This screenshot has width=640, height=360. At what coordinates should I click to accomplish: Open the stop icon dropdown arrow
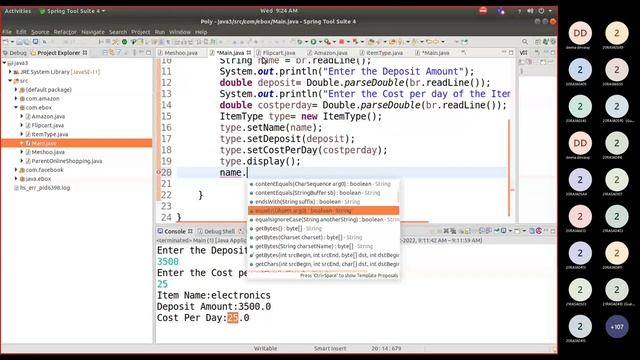coord(348,42)
